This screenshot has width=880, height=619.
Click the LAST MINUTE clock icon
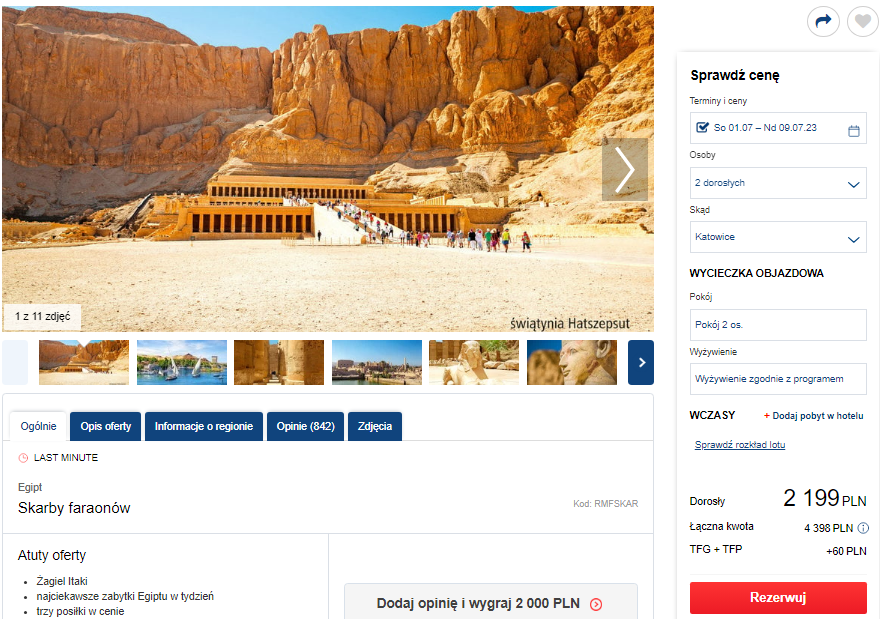coord(23,458)
